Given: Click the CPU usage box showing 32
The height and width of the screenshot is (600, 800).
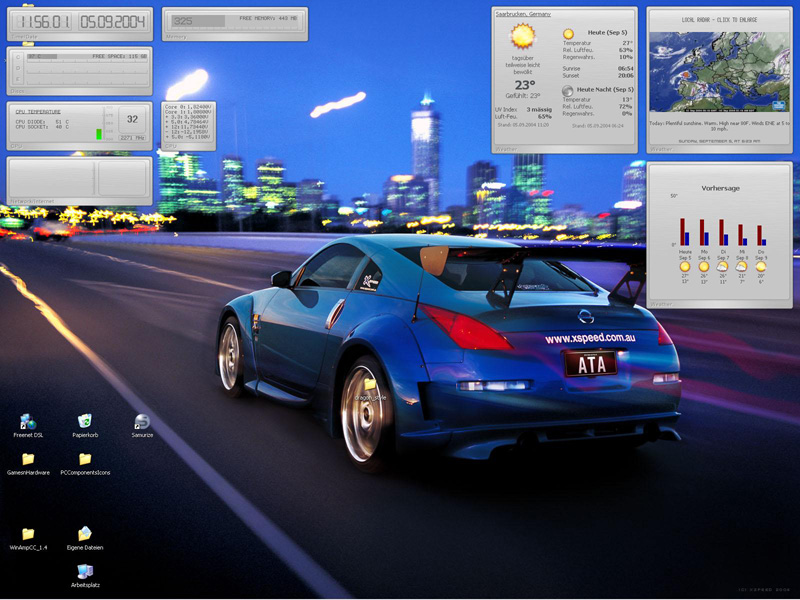Looking at the screenshot, I should click(x=132, y=119).
